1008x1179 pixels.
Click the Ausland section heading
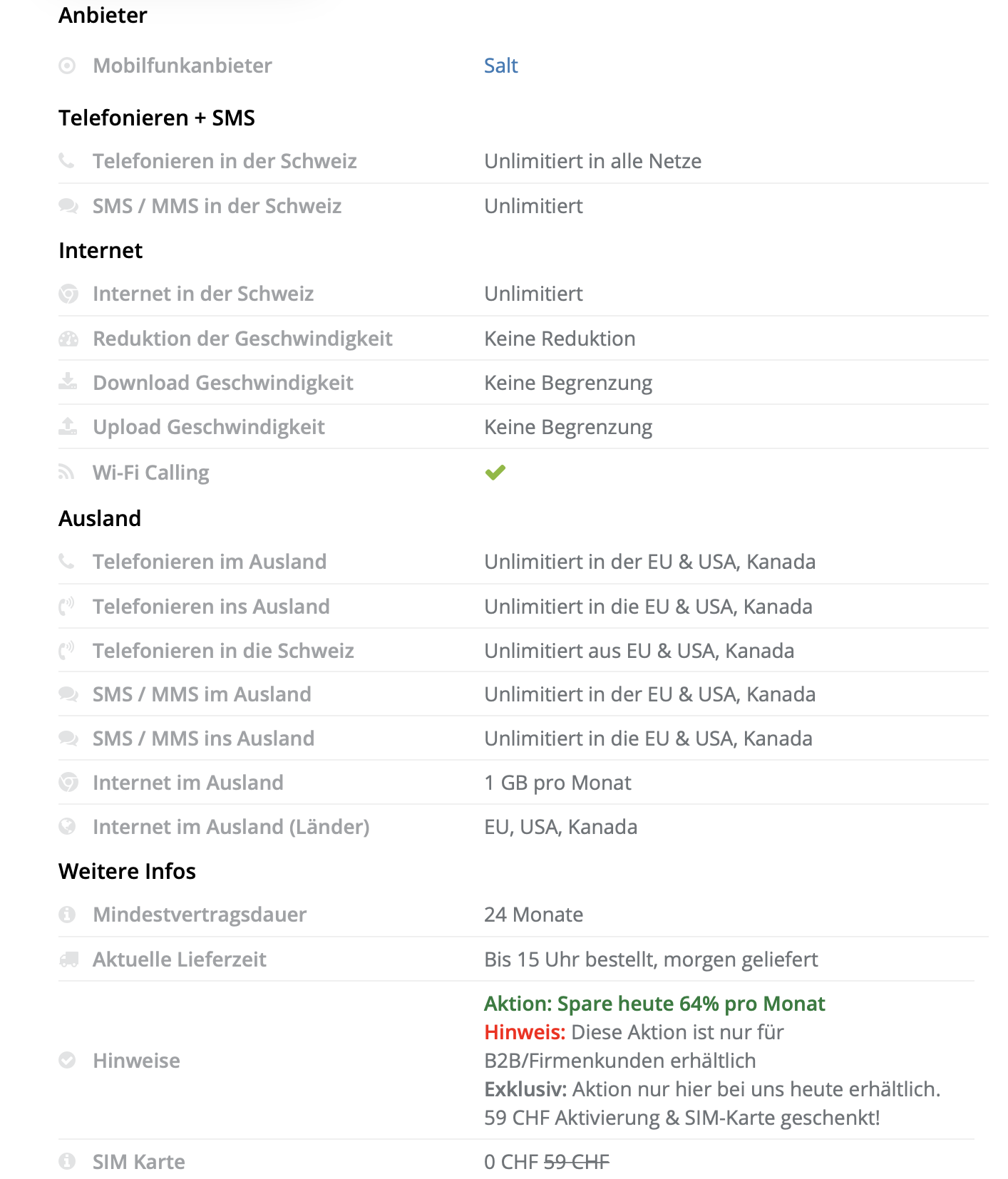point(100,518)
